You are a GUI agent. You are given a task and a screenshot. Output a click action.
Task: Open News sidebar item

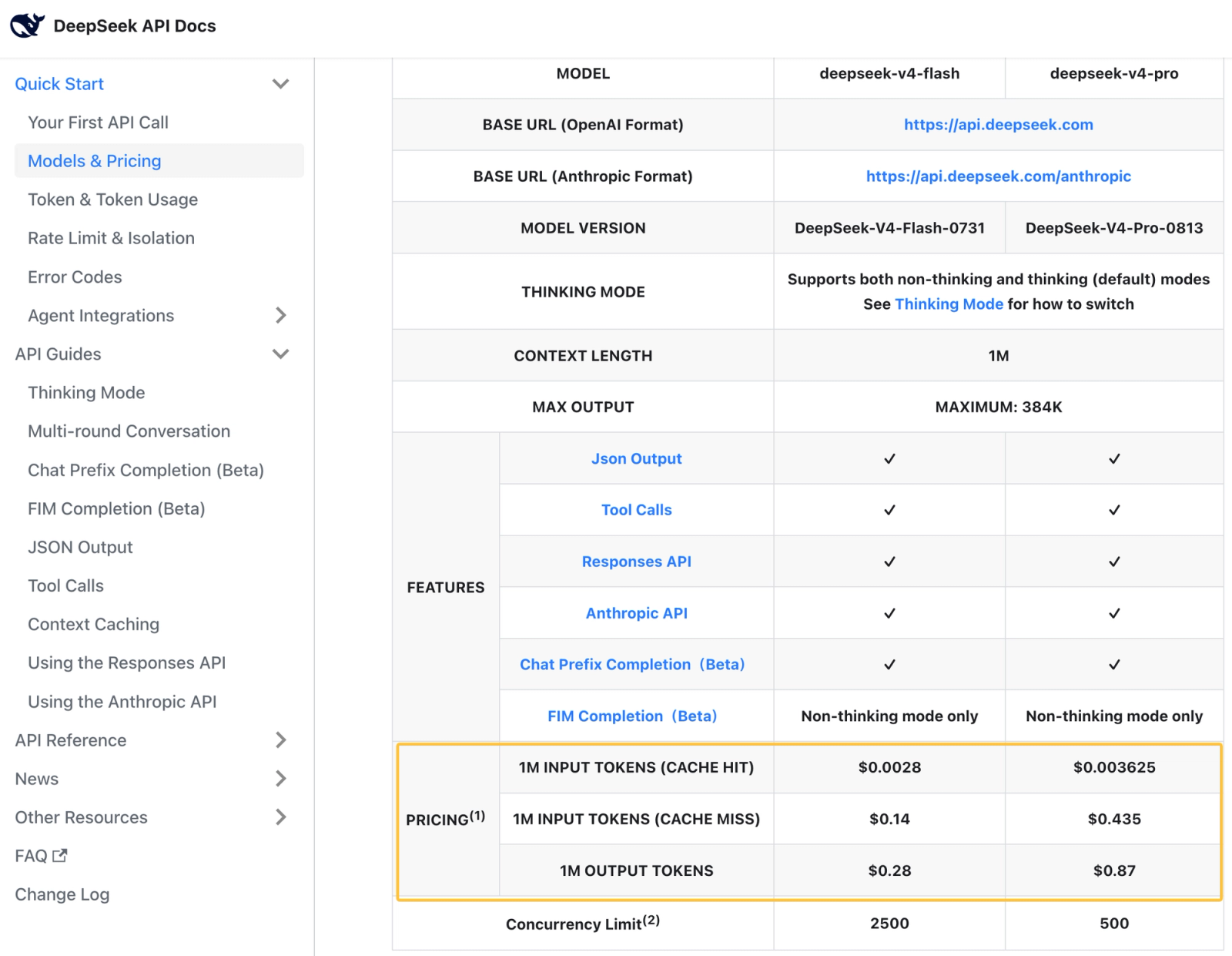(x=36, y=778)
